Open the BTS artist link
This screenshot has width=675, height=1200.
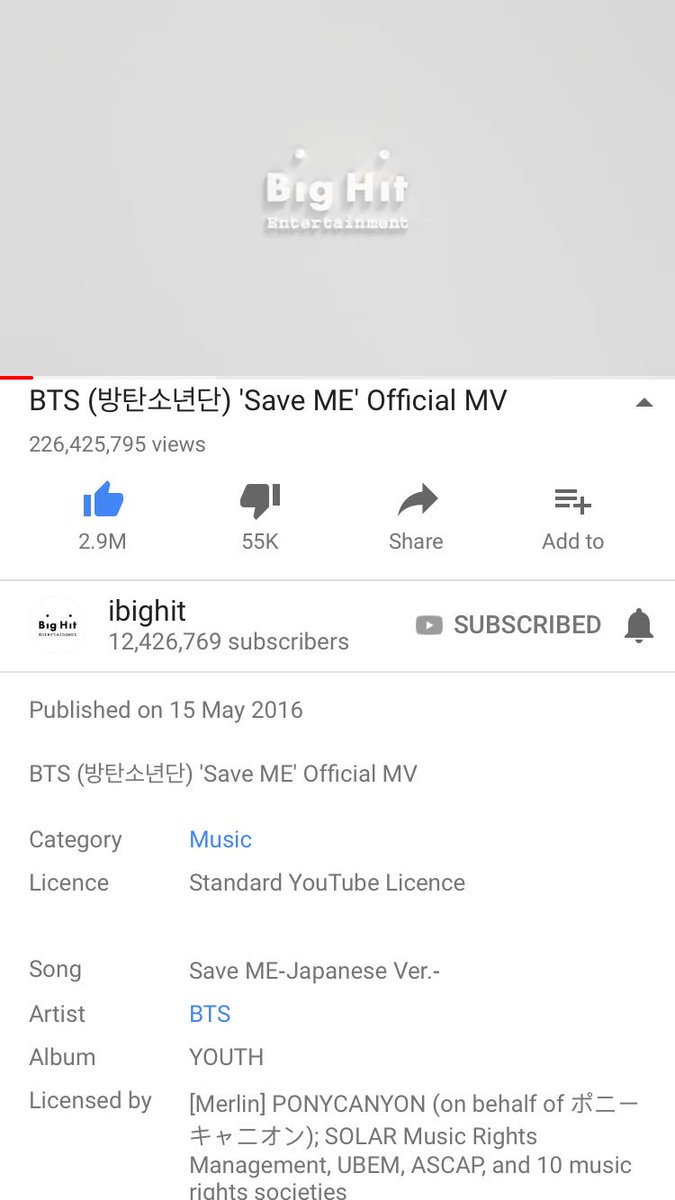(x=210, y=1013)
